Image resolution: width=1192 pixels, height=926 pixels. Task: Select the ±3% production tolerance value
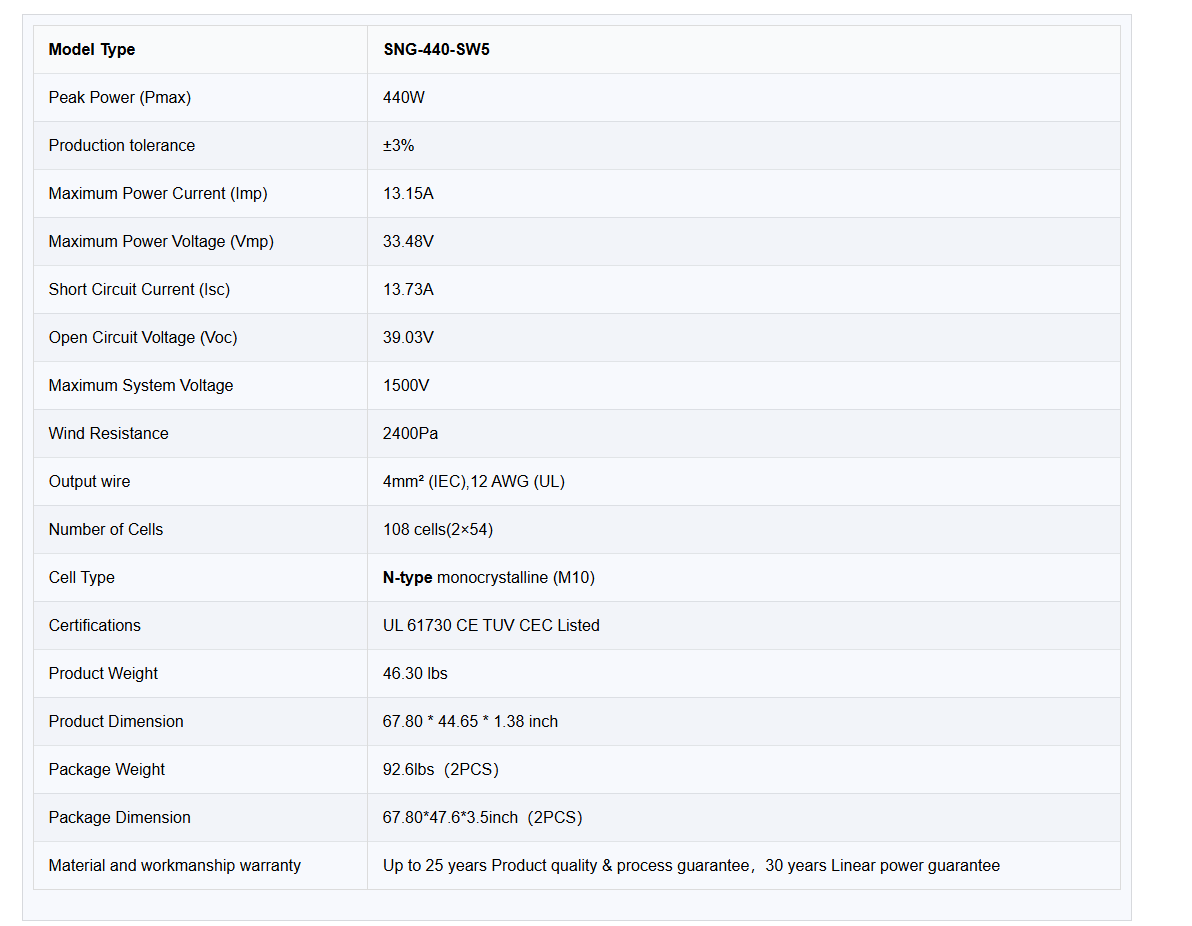pos(398,145)
